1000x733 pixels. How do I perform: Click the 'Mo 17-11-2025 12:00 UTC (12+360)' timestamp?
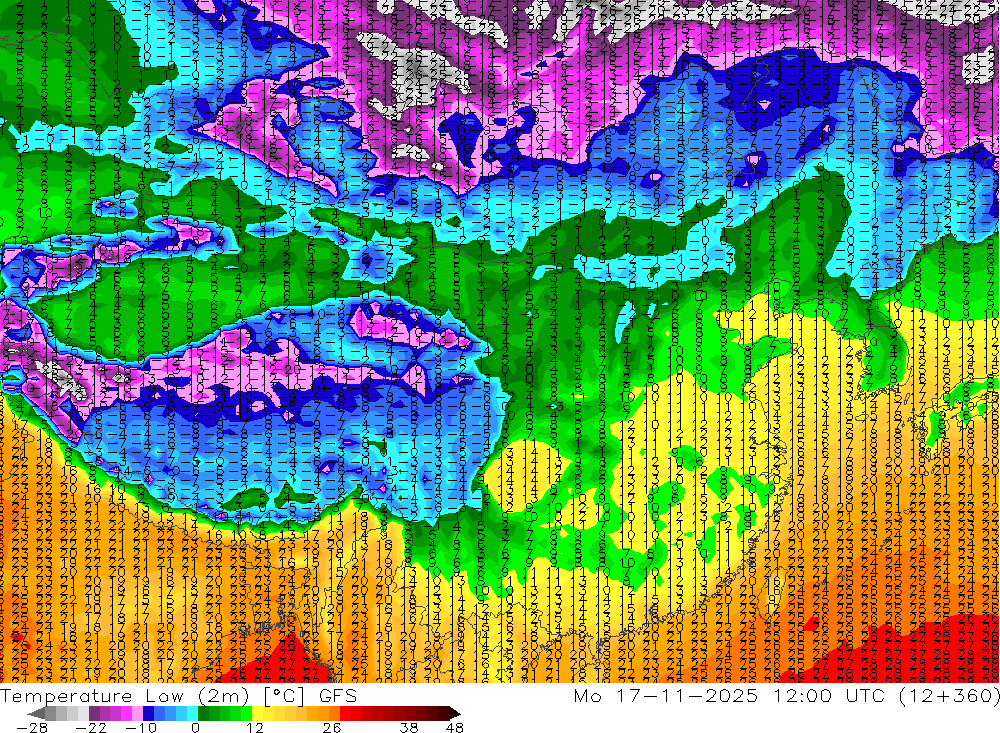(786, 695)
